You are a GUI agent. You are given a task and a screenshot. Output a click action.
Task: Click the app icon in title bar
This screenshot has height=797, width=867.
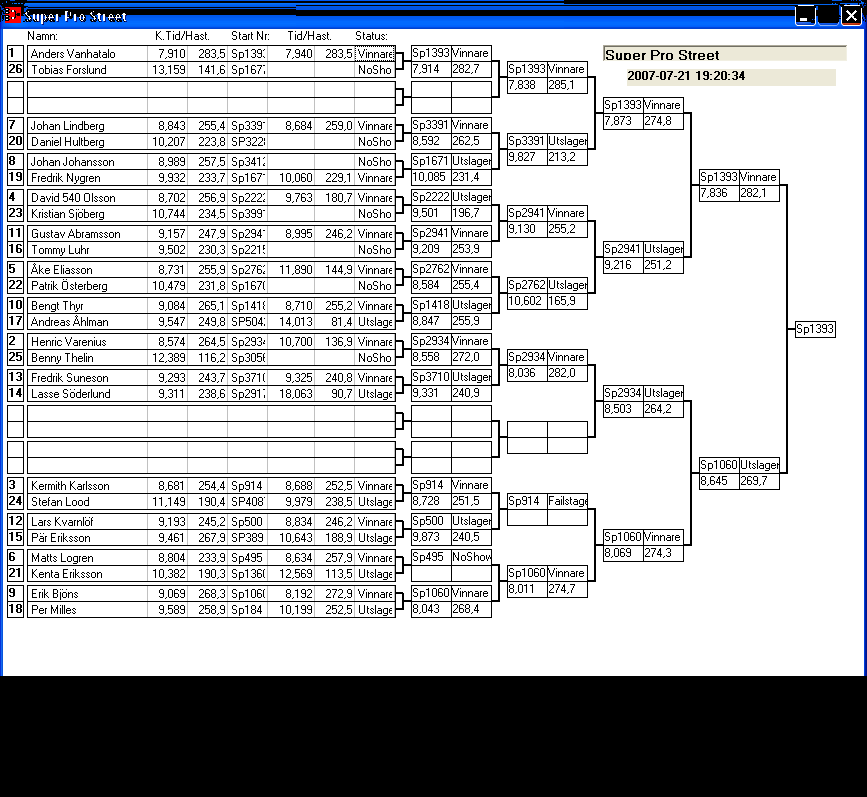(x=12, y=16)
